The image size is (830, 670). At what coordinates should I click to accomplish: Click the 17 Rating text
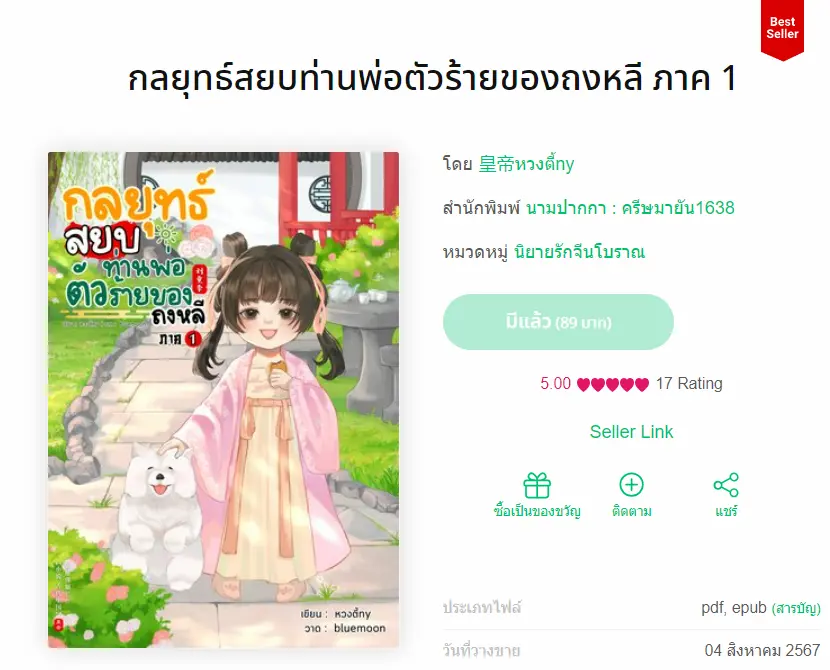689,384
